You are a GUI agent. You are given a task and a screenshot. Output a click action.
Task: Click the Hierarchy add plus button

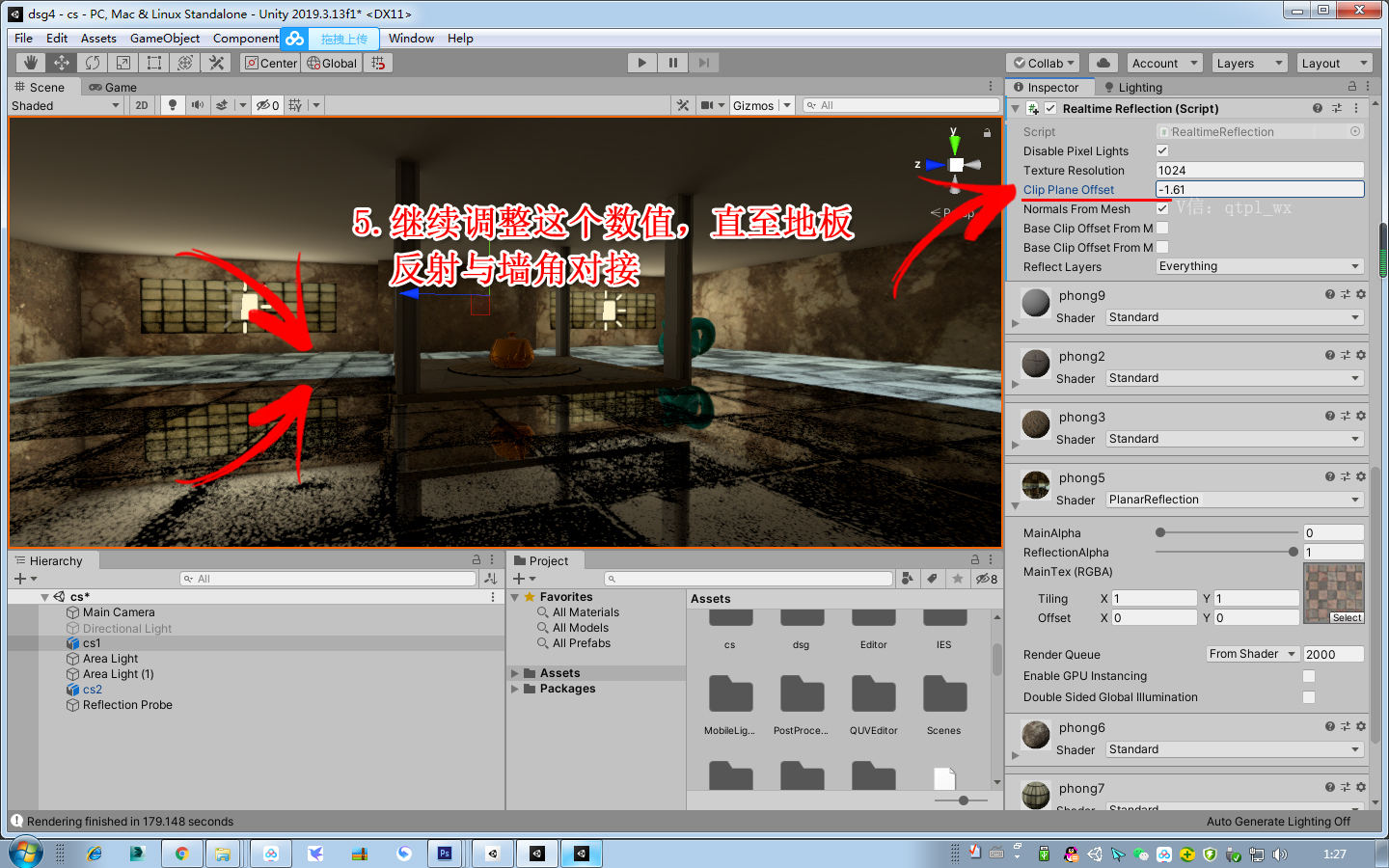19,579
